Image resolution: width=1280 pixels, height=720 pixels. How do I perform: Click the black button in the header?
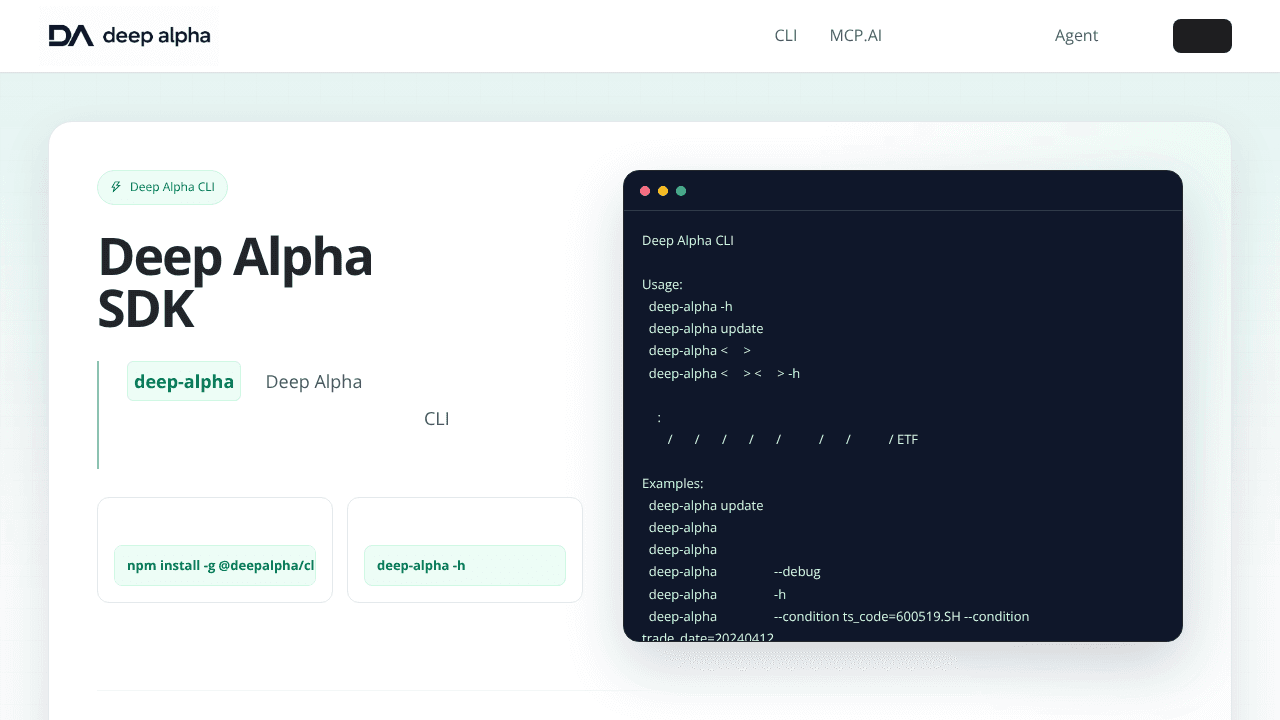click(x=1202, y=36)
